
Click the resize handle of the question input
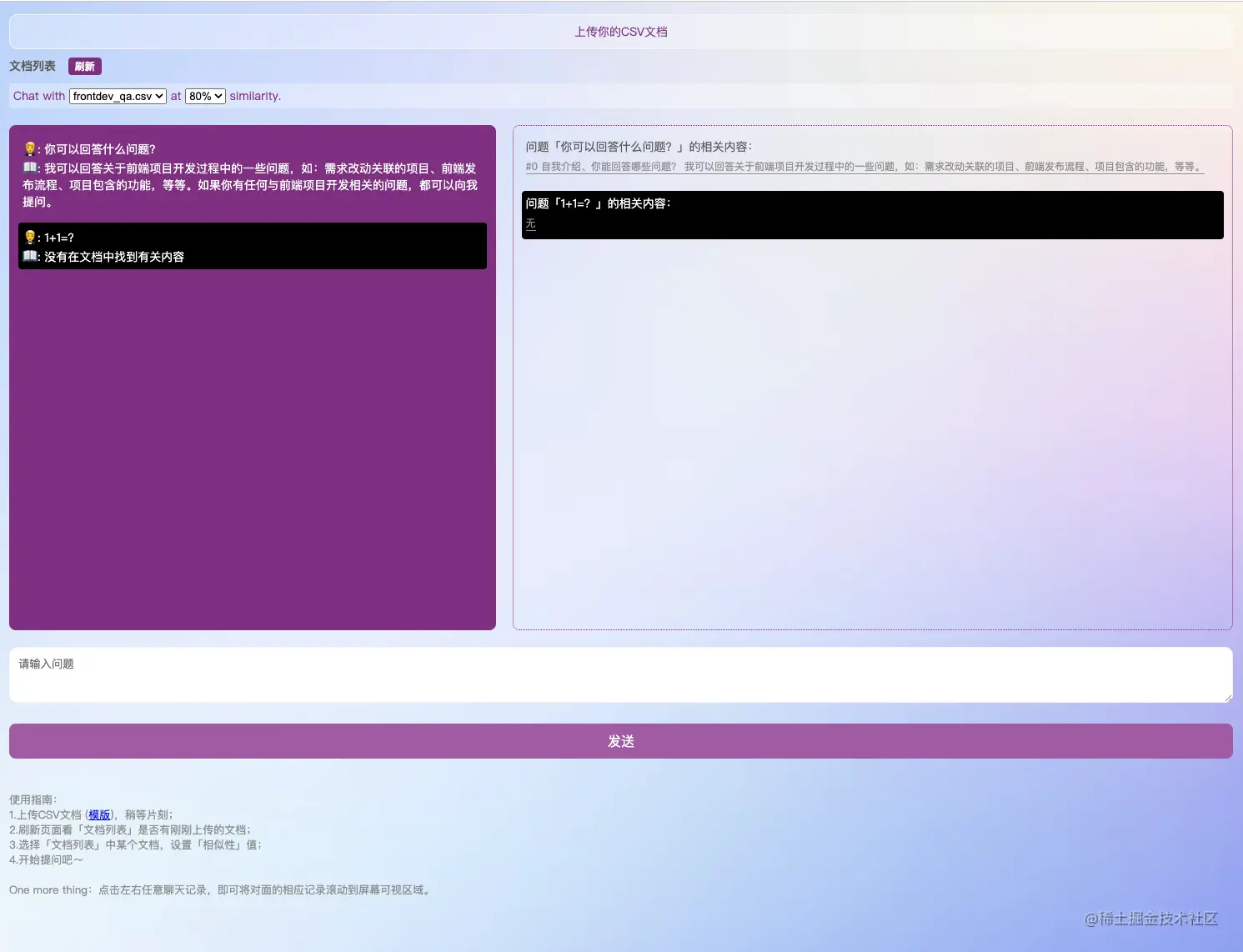(x=1227, y=698)
